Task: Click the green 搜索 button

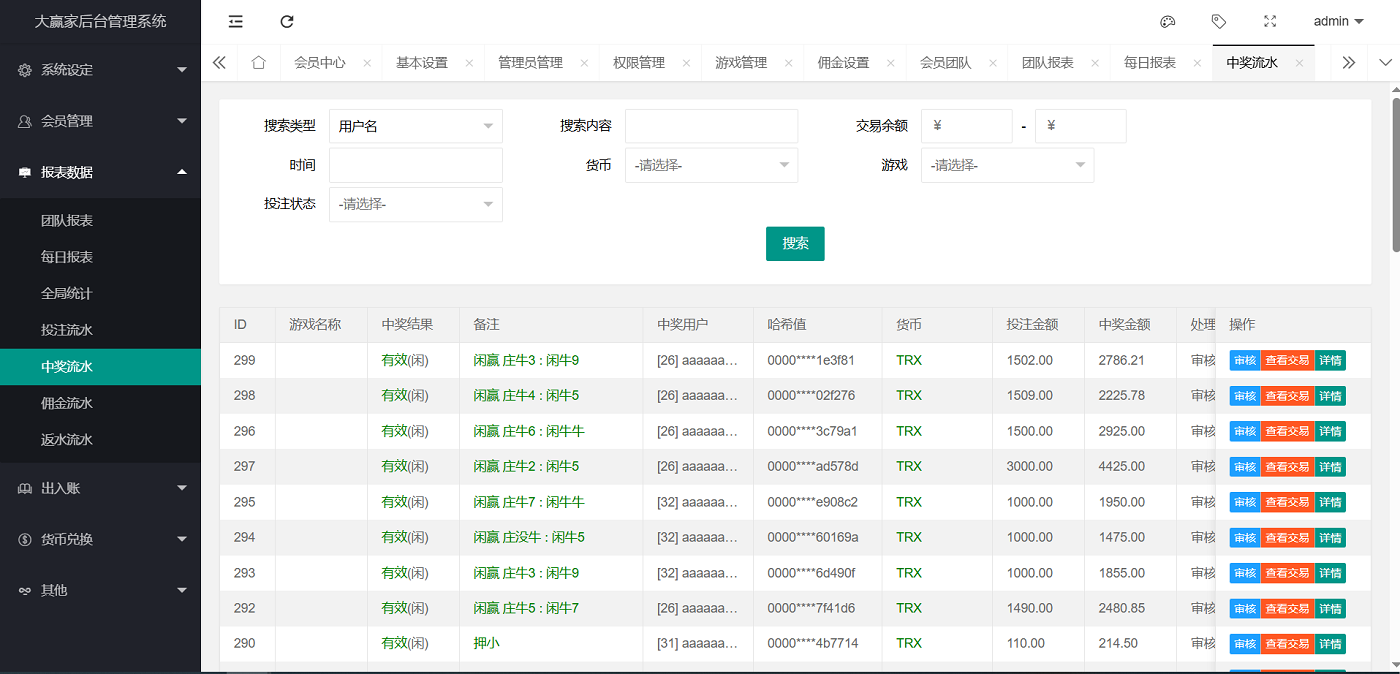Action: [795, 243]
